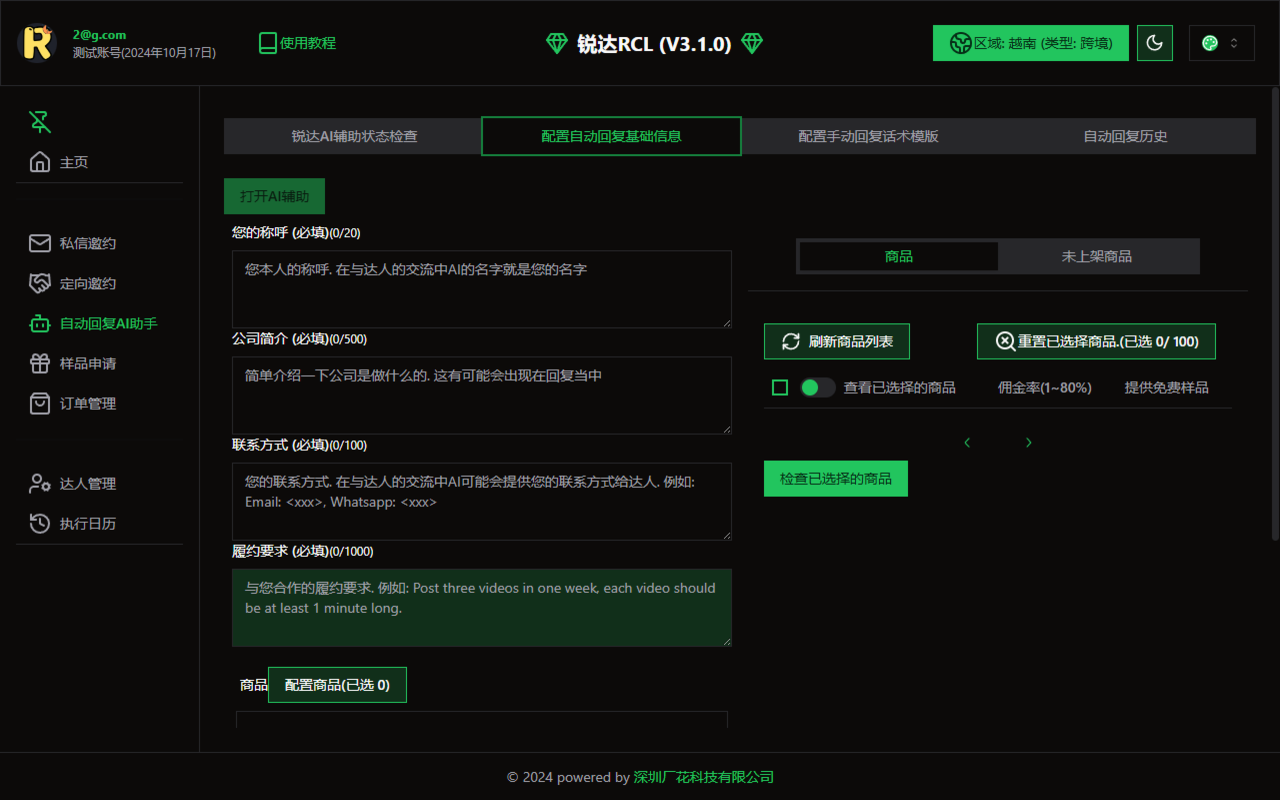
Task: Go to next products page chevron
Action: [x=1028, y=441]
